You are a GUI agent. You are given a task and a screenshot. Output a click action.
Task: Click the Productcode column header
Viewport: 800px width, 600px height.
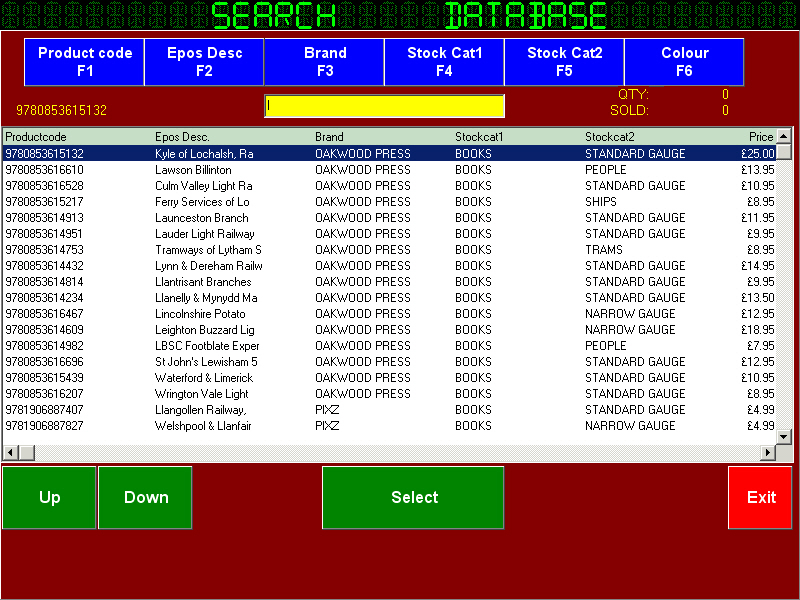[36, 137]
